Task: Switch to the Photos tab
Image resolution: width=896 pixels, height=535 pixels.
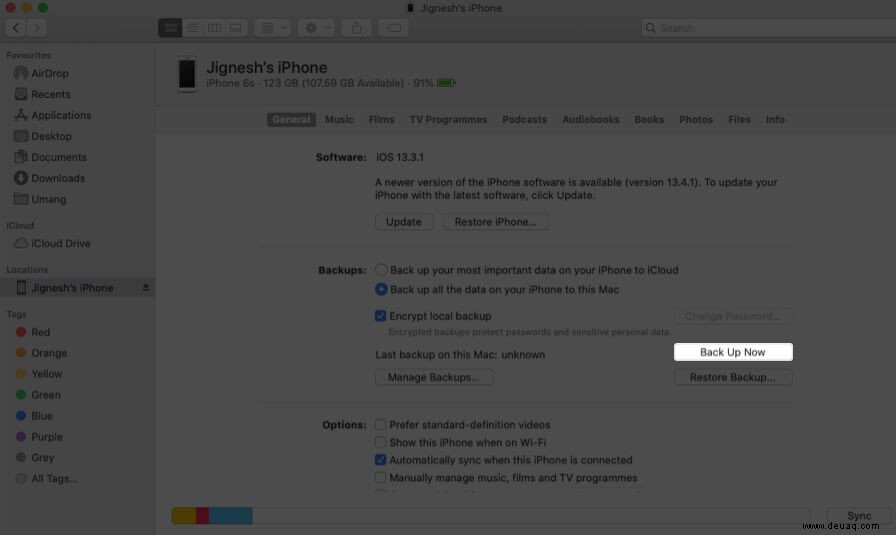Action: [696, 119]
